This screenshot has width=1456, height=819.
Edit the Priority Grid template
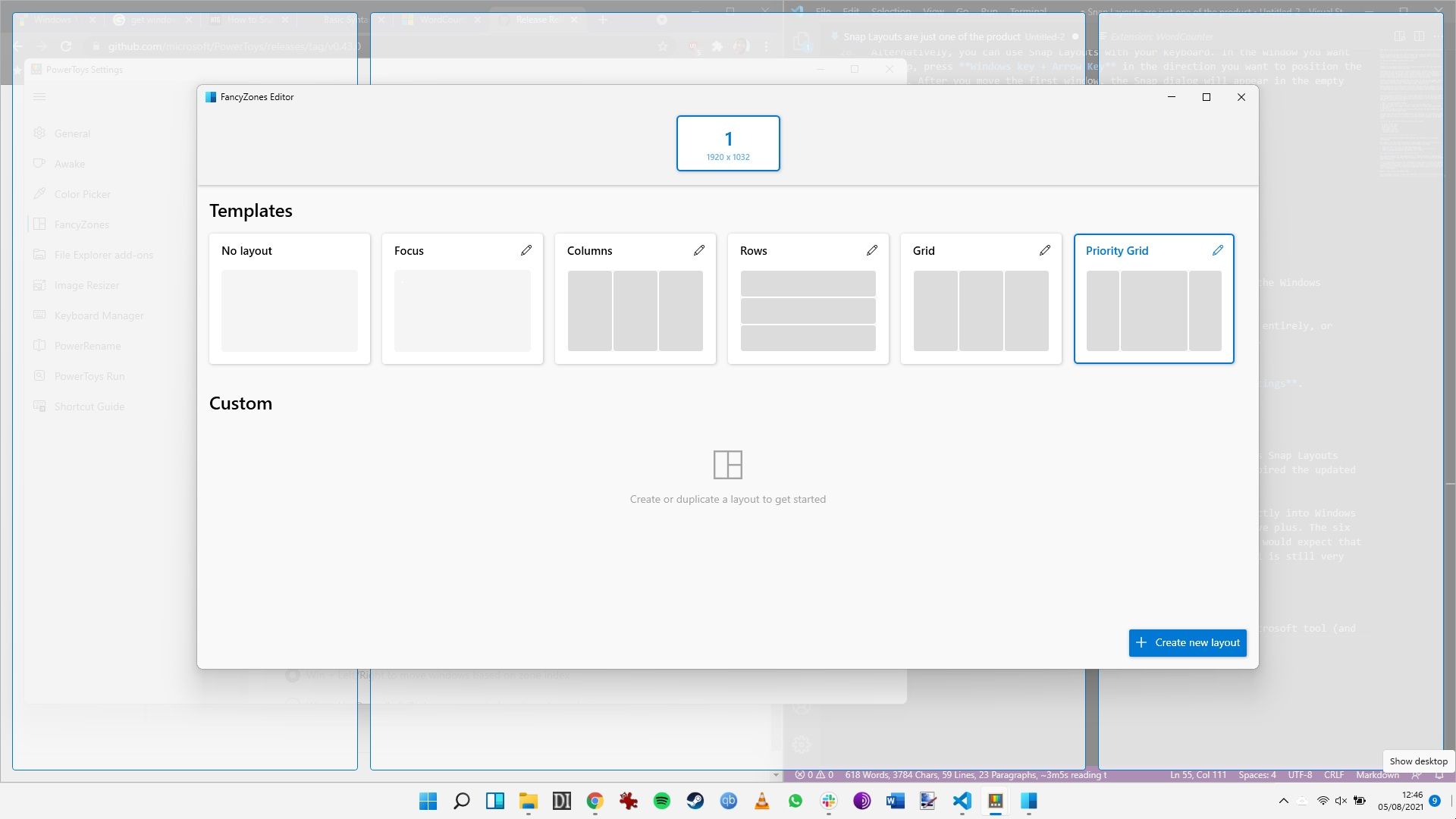(x=1217, y=250)
